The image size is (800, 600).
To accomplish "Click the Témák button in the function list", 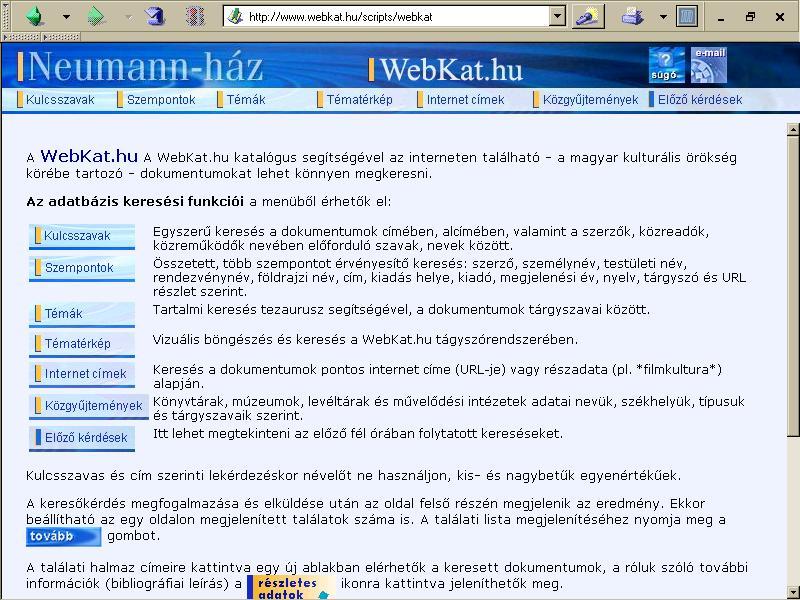I will click(x=82, y=314).
